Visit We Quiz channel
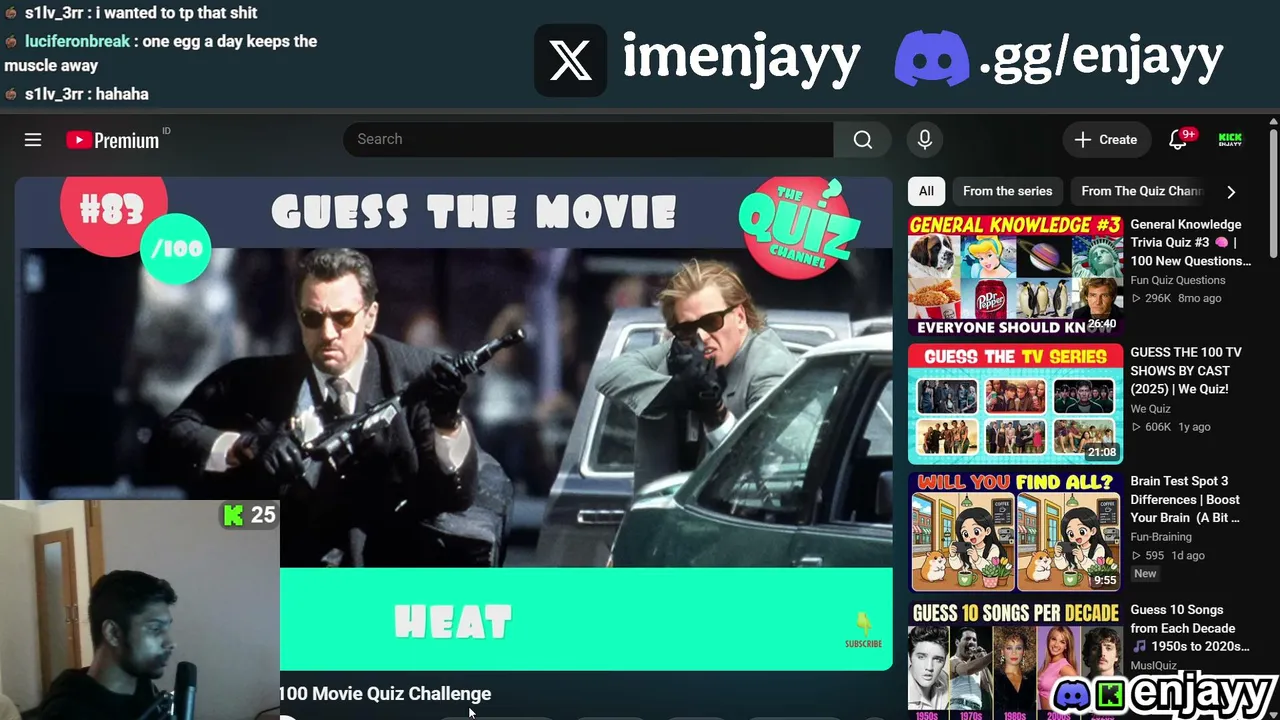Viewport: 1280px width, 720px height. (x=1150, y=408)
